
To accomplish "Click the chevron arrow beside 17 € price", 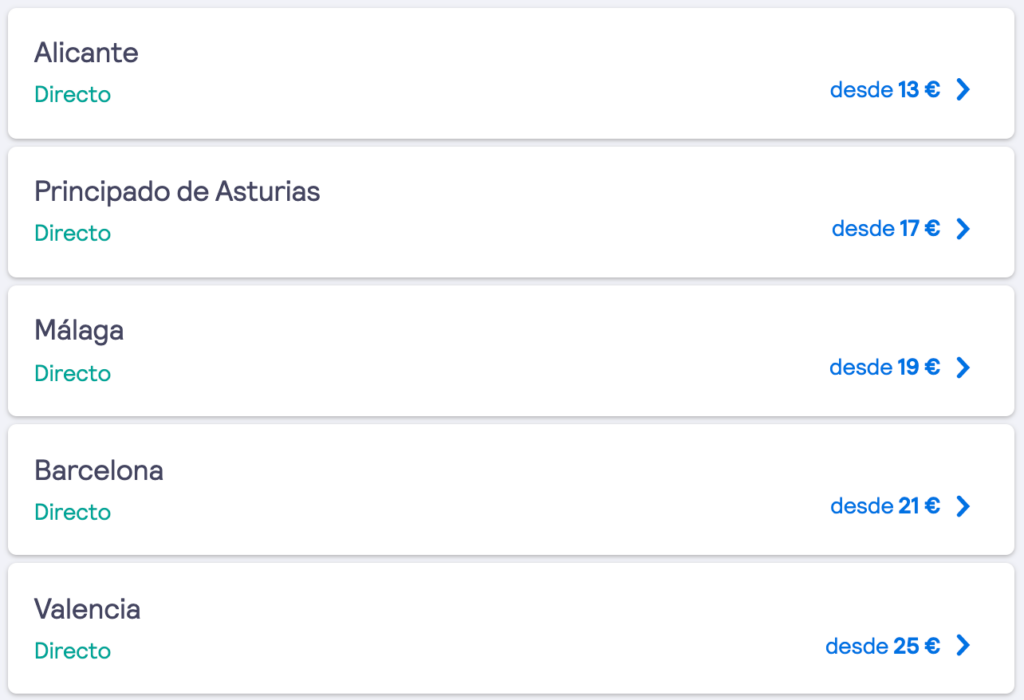I will (x=963, y=229).
